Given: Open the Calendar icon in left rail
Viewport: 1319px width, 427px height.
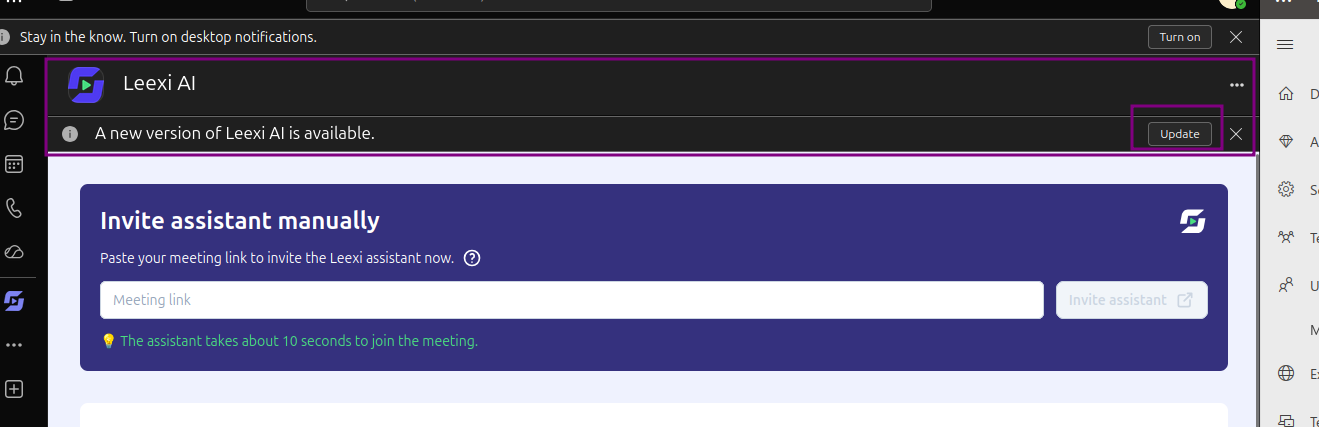Looking at the screenshot, I should [x=14, y=164].
